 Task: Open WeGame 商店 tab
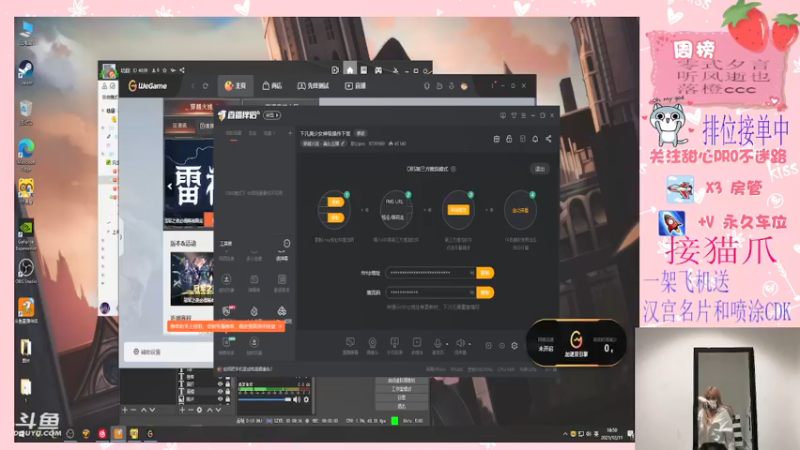(x=272, y=86)
